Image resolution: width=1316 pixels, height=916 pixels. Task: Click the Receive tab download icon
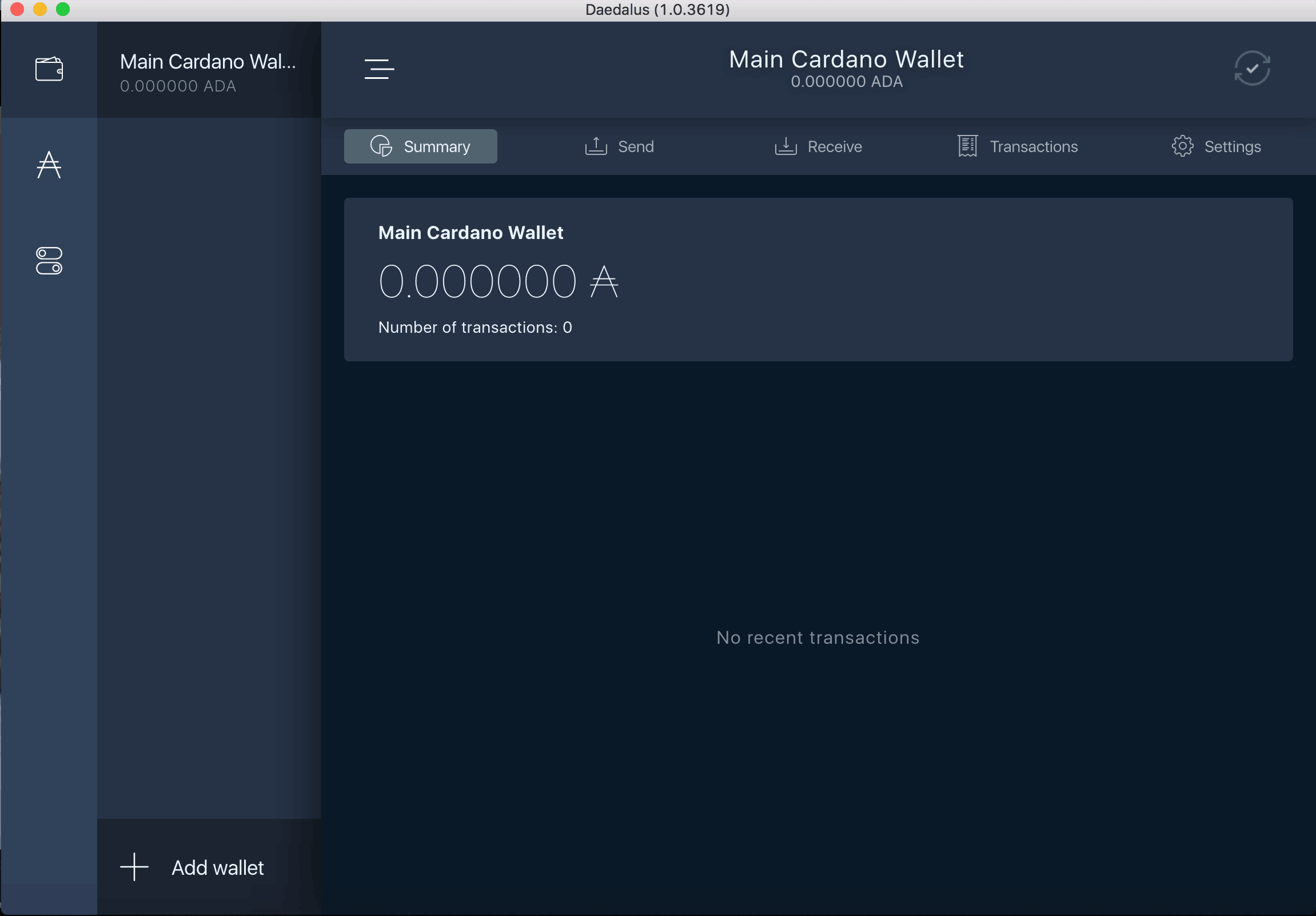click(x=784, y=146)
